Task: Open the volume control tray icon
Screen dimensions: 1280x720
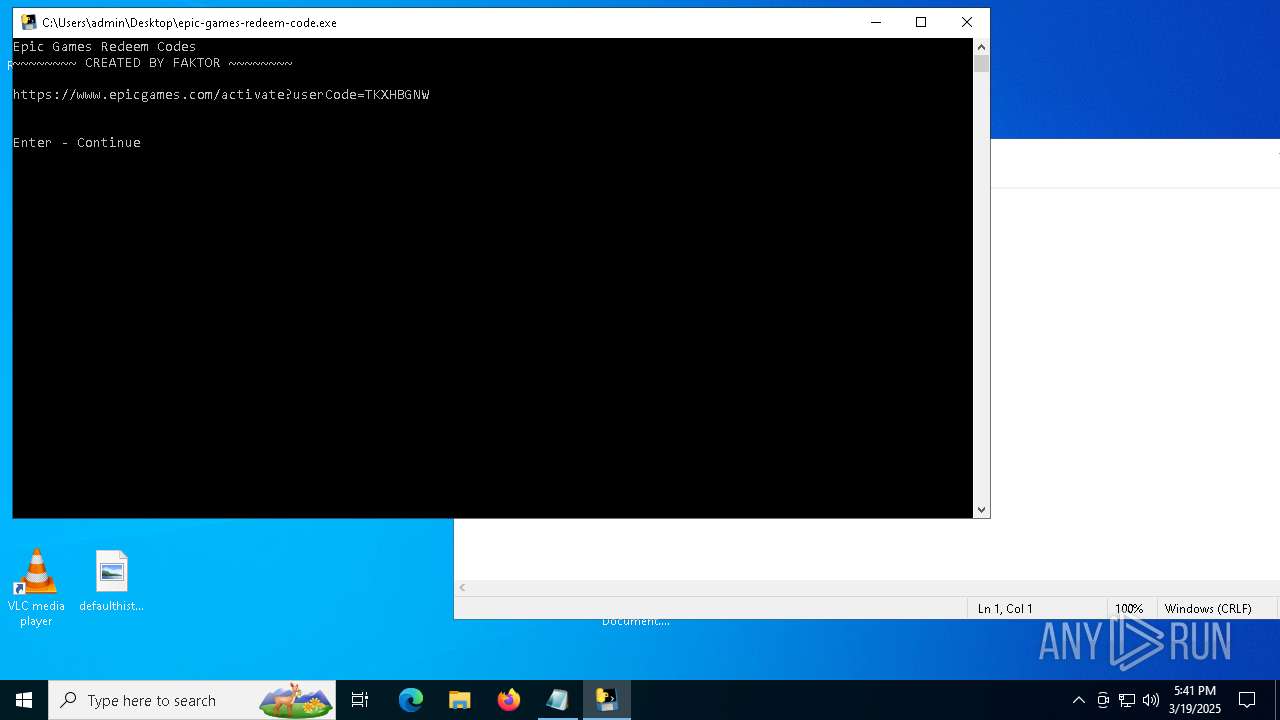Action: click(x=1151, y=700)
